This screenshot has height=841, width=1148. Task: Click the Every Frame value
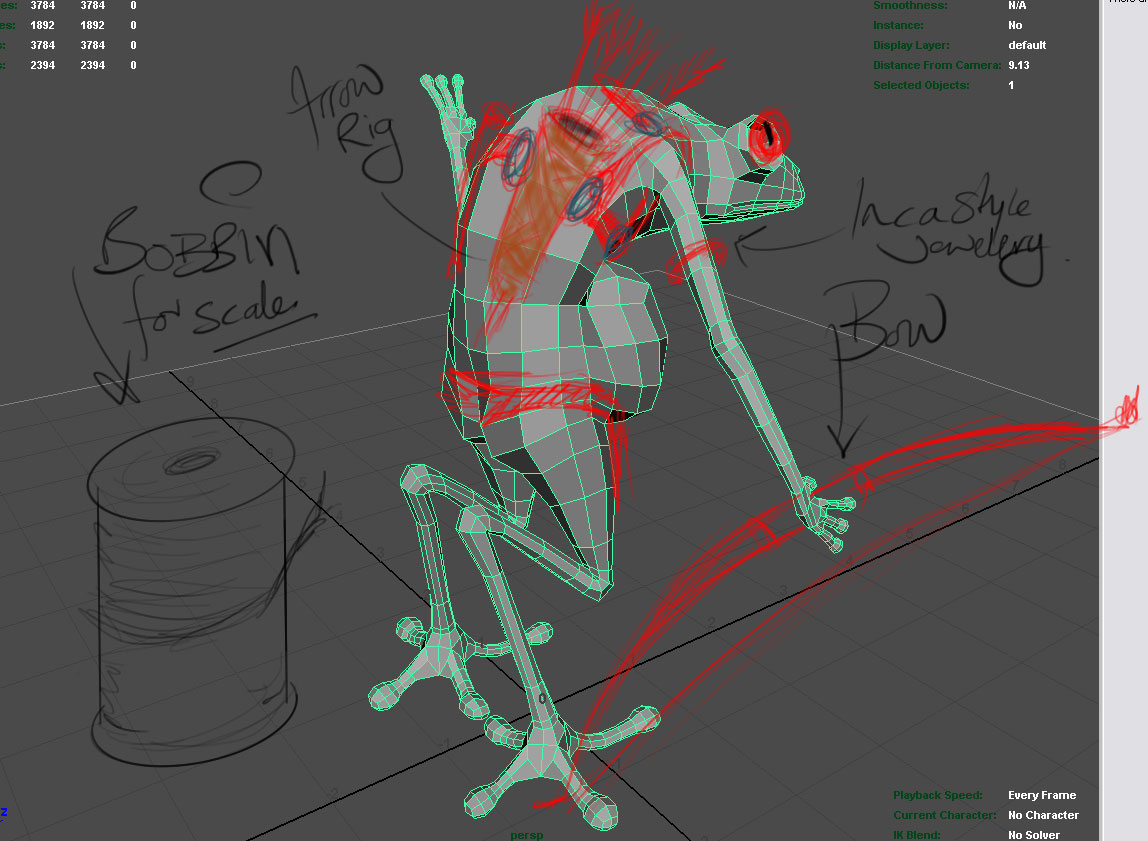click(1042, 795)
